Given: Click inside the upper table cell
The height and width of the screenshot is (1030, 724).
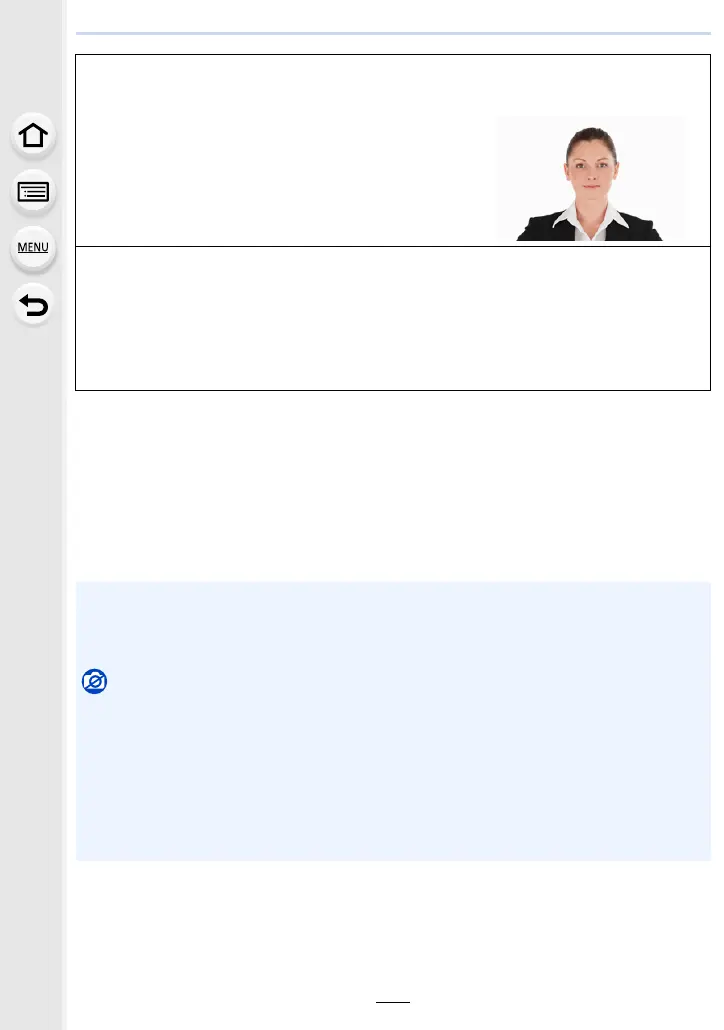Looking at the screenshot, I should click(283, 151).
